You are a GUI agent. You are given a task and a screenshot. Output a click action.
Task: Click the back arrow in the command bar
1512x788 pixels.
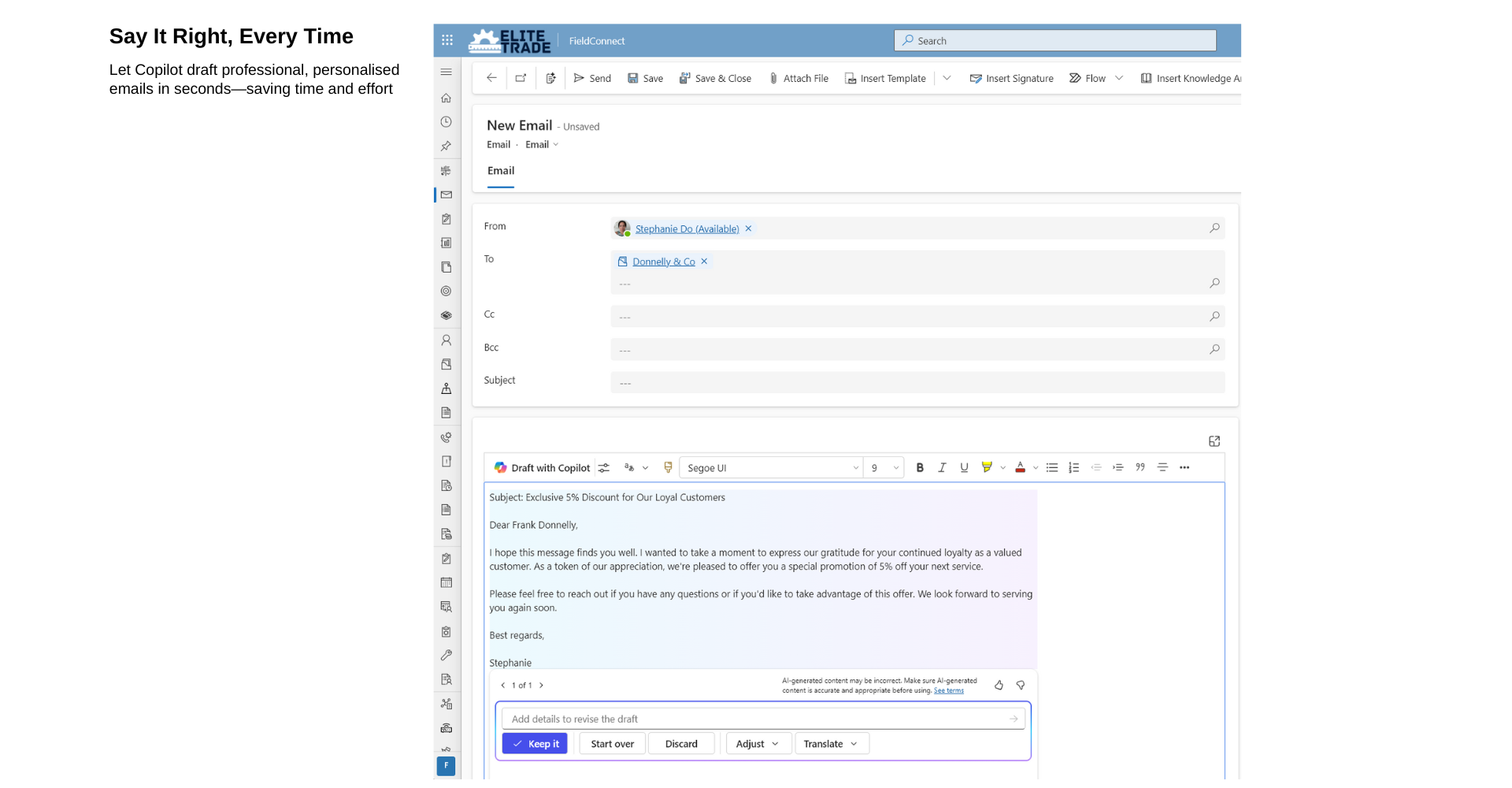(491, 78)
